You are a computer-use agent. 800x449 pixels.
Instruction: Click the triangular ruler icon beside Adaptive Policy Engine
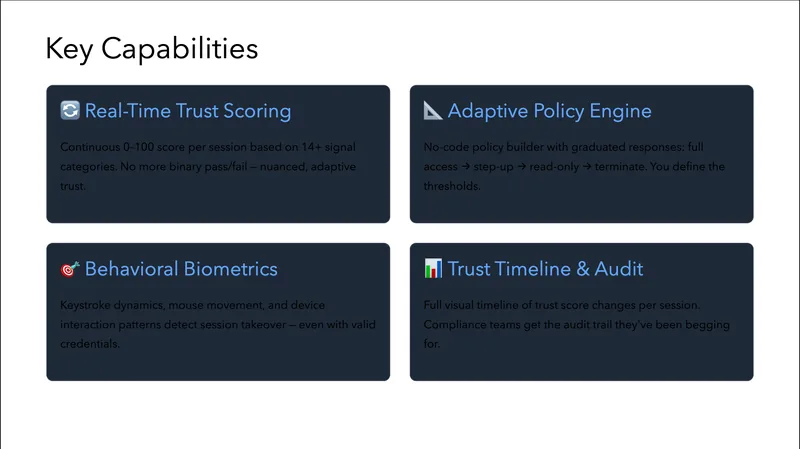(x=433, y=111)
